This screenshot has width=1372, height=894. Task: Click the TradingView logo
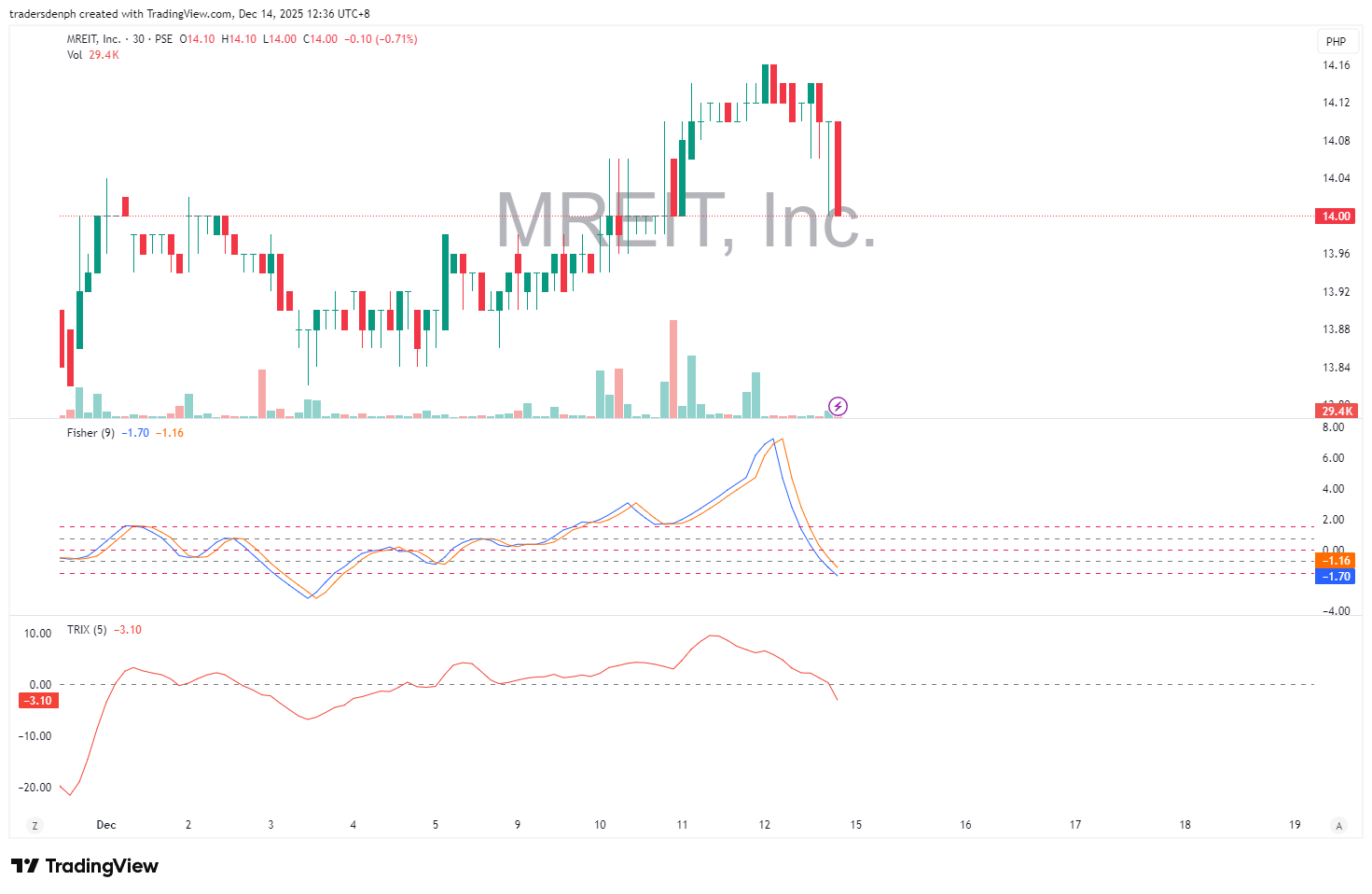[85, 866]
